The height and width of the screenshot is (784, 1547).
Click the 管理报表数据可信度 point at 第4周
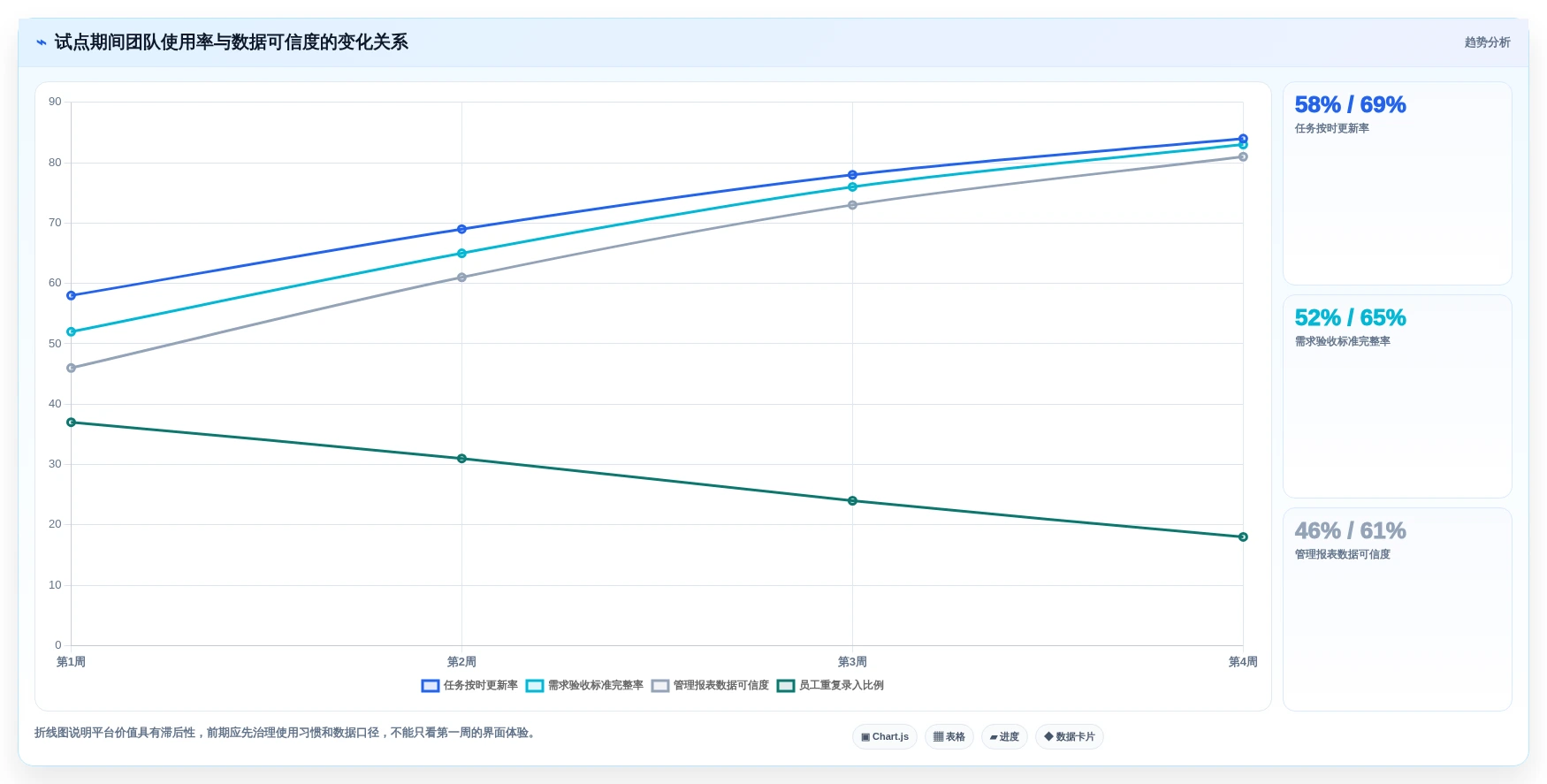1243,157
